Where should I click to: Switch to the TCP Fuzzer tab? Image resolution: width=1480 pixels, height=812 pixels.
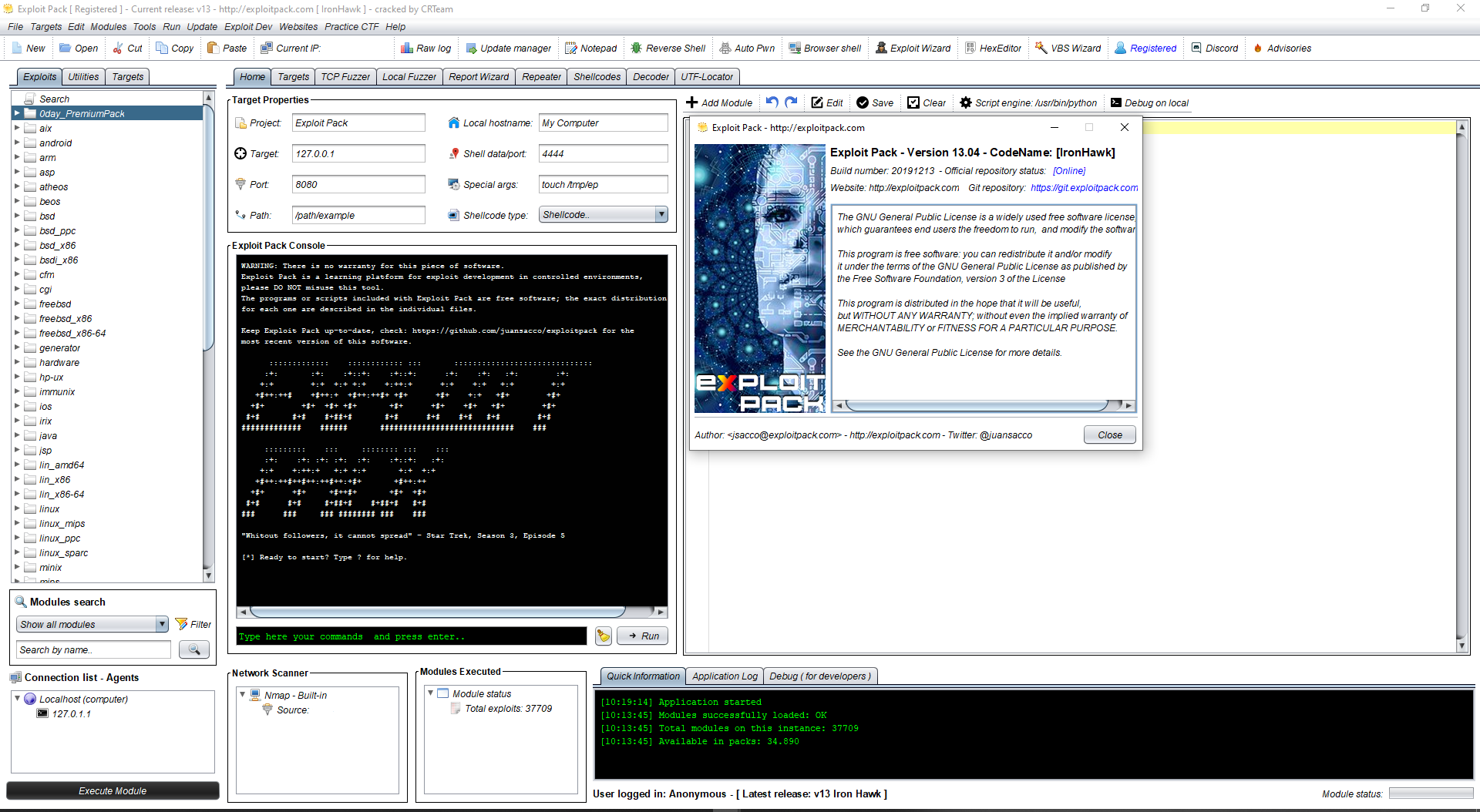(x=345, y=77)
